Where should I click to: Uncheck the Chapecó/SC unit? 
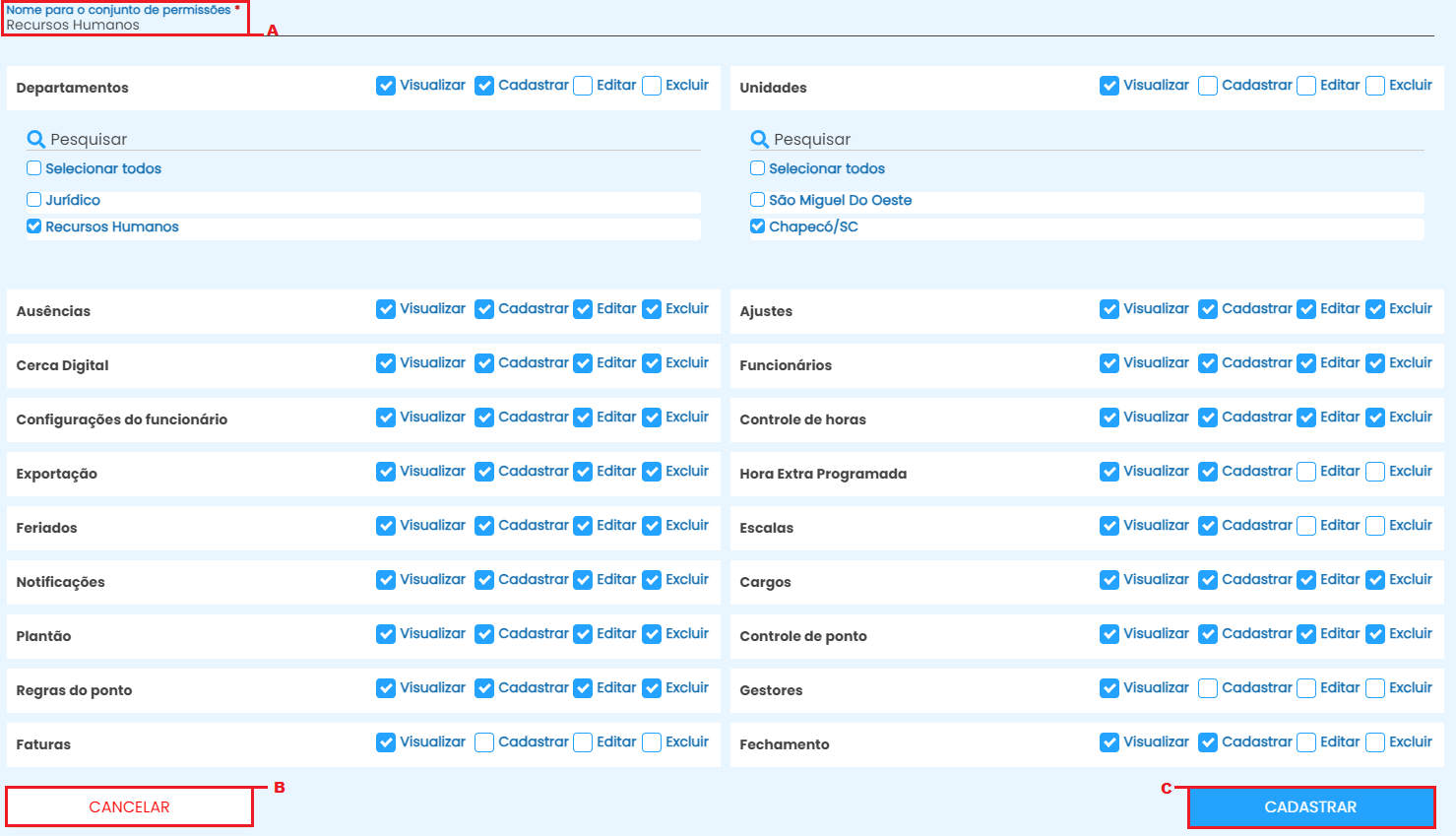[x=758, y=226]
